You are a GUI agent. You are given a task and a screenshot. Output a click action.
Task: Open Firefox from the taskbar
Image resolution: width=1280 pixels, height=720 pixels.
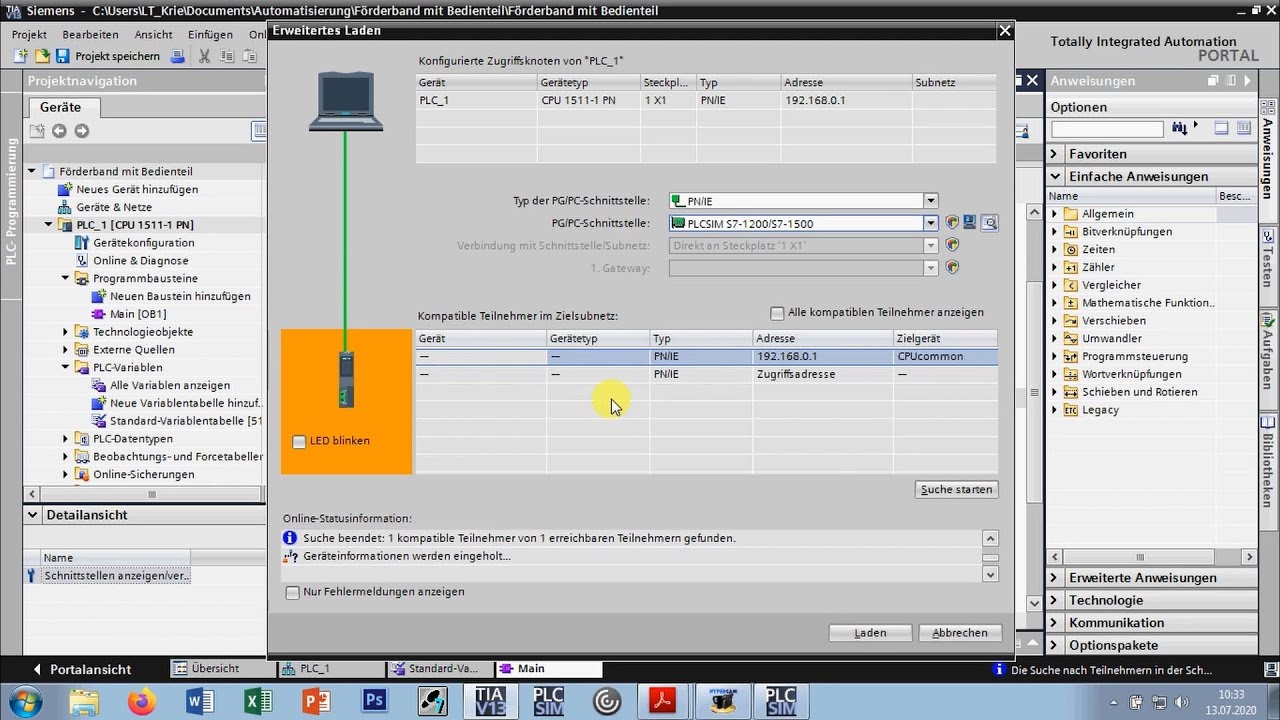point(143,701)
